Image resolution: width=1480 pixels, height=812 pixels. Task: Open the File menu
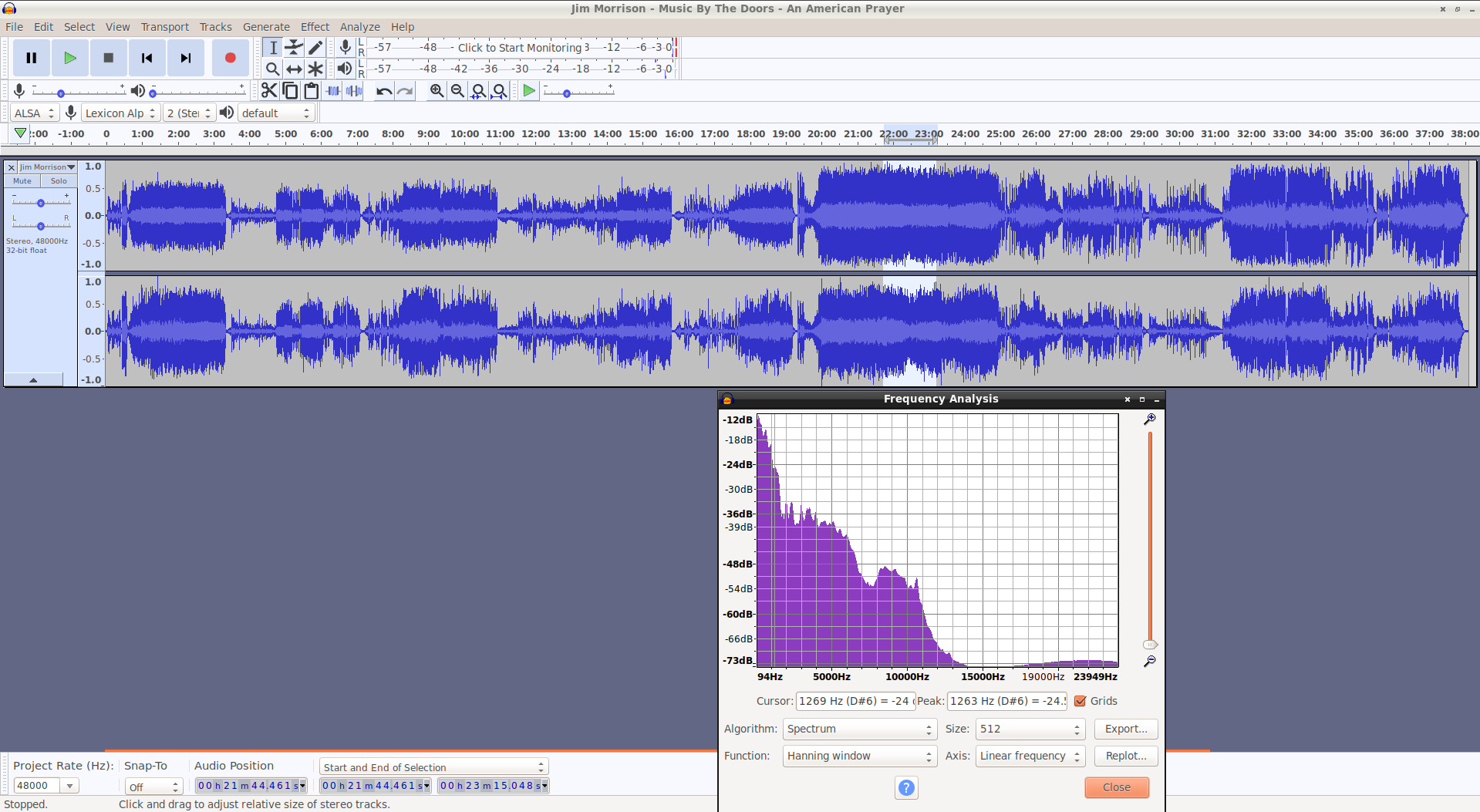[x=14, y=27]
